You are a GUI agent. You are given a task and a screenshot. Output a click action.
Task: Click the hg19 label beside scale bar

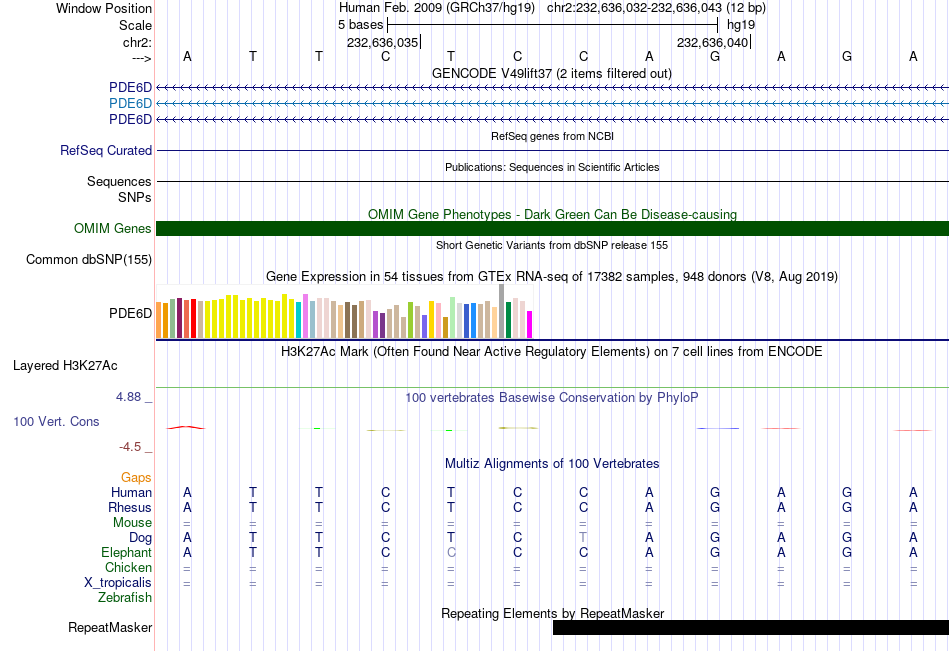click(x=741, y=25)
